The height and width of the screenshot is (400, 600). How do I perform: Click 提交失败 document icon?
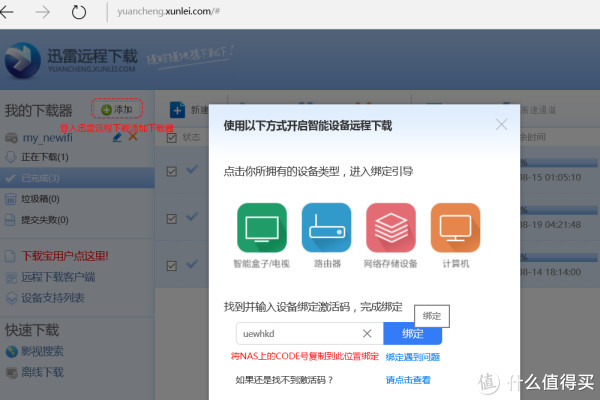pyautogui.click(x=10, y=220)
